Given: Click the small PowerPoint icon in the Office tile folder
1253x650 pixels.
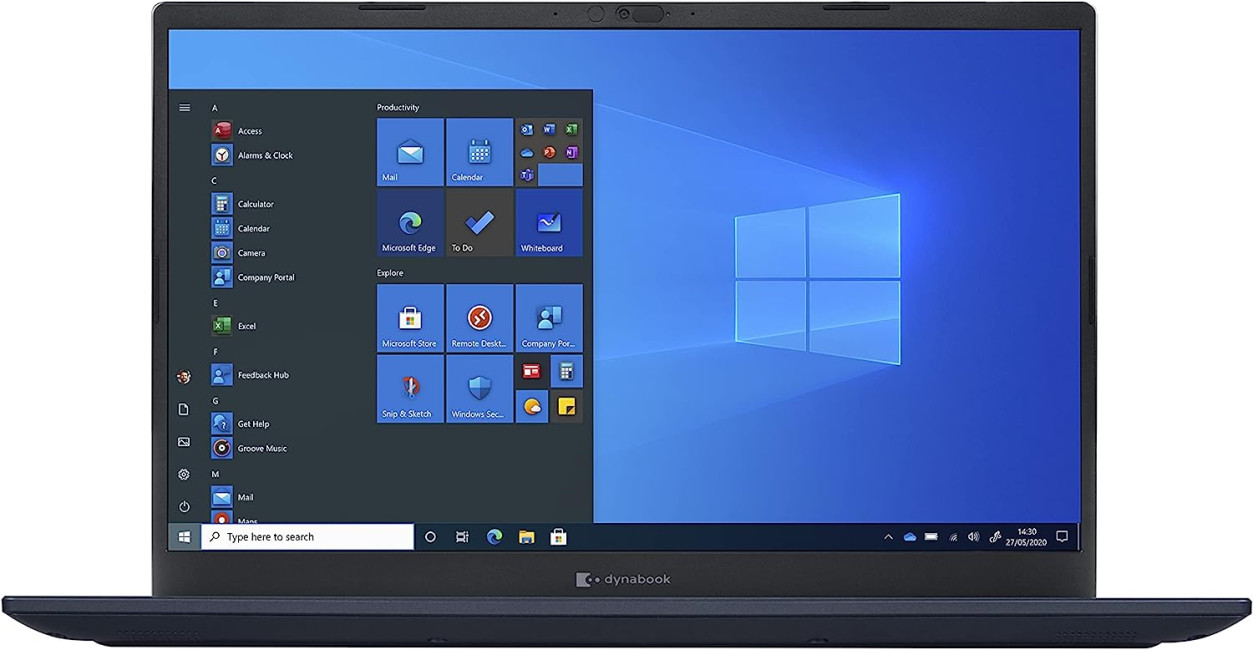Looking at the screenshot, I should click(549, 152).
